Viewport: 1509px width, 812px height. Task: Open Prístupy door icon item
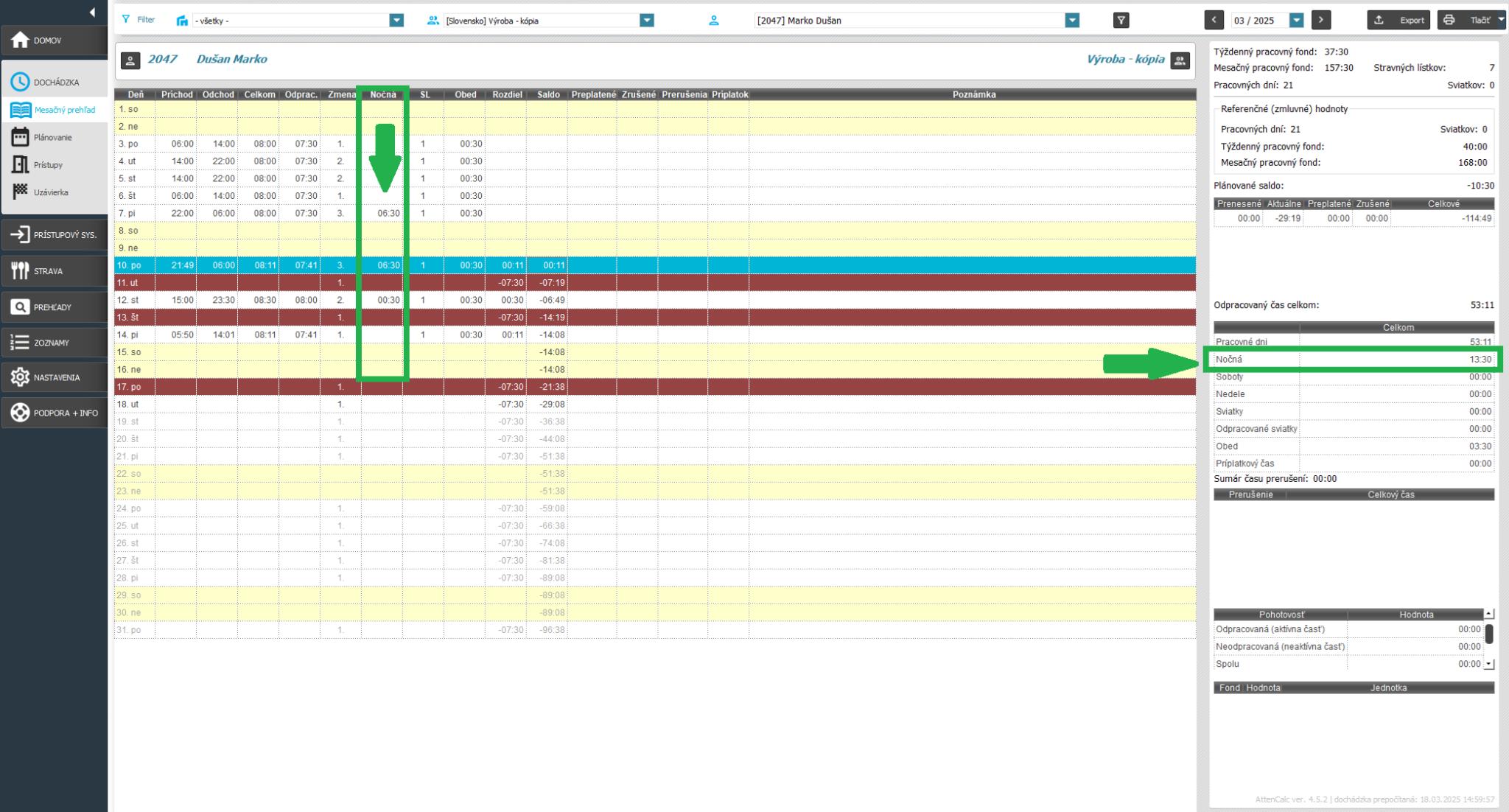point(21,165)
